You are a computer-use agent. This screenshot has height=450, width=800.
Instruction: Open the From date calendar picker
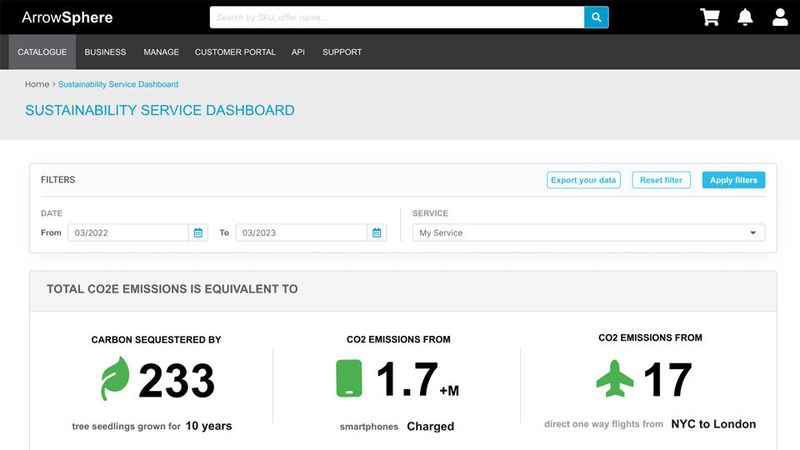pyautogui.click(x=198, y=233)
